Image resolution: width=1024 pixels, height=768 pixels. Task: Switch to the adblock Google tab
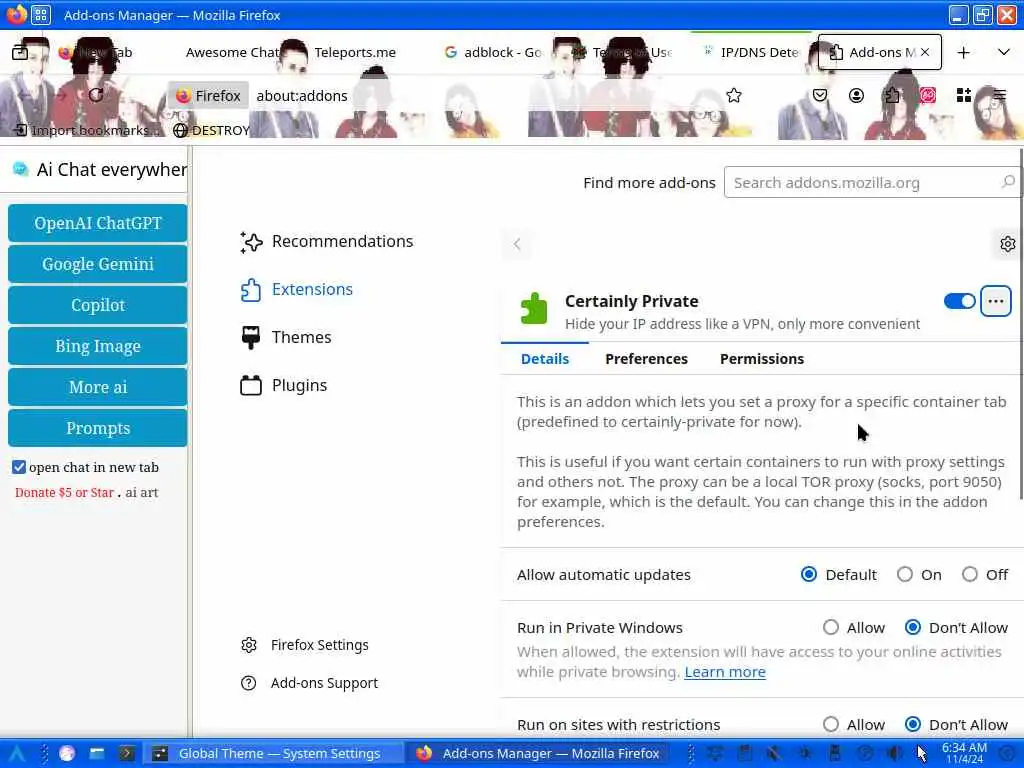click(x=492, y=52)
